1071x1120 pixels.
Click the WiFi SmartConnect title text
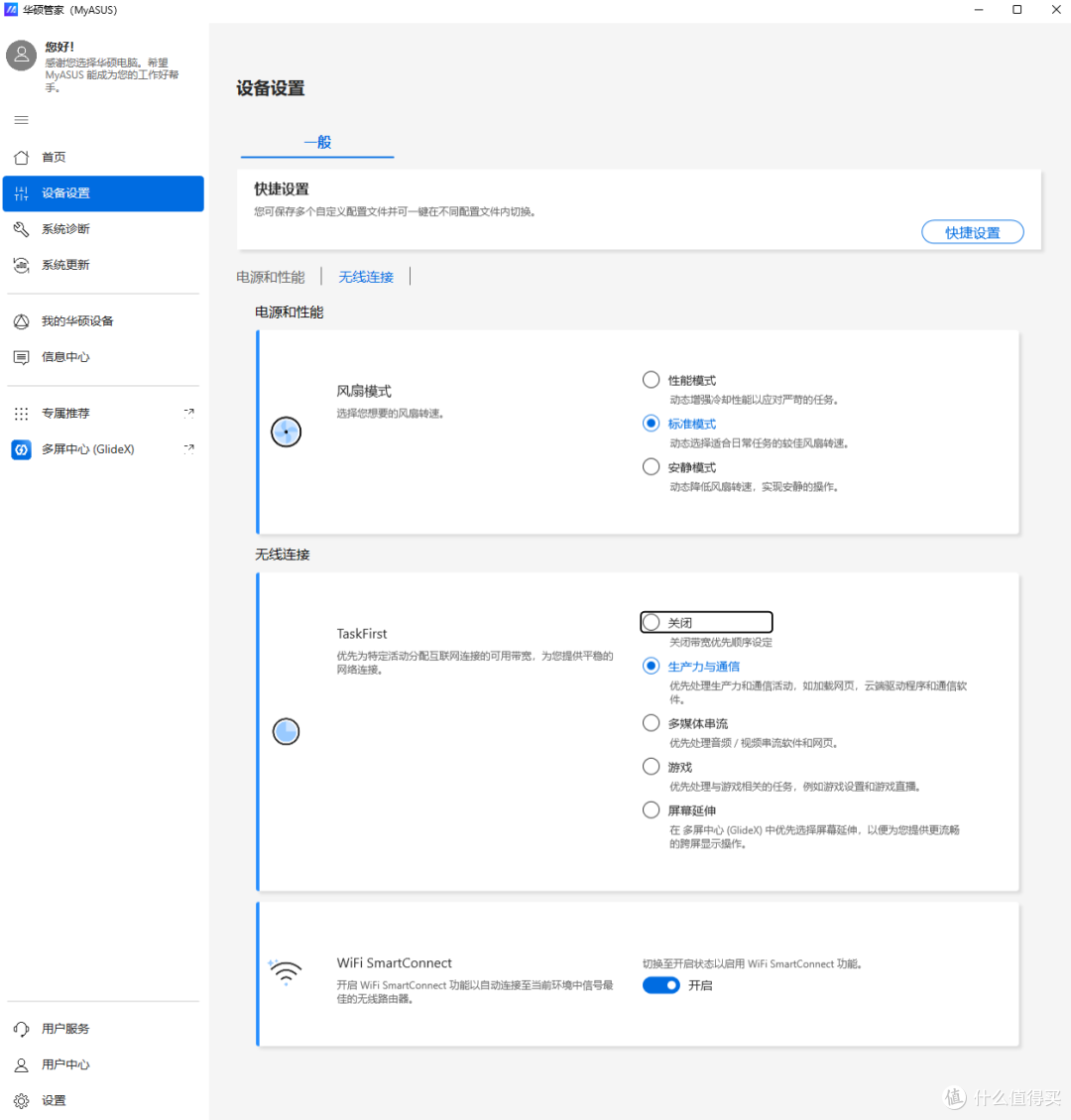[x=394, y=963]
